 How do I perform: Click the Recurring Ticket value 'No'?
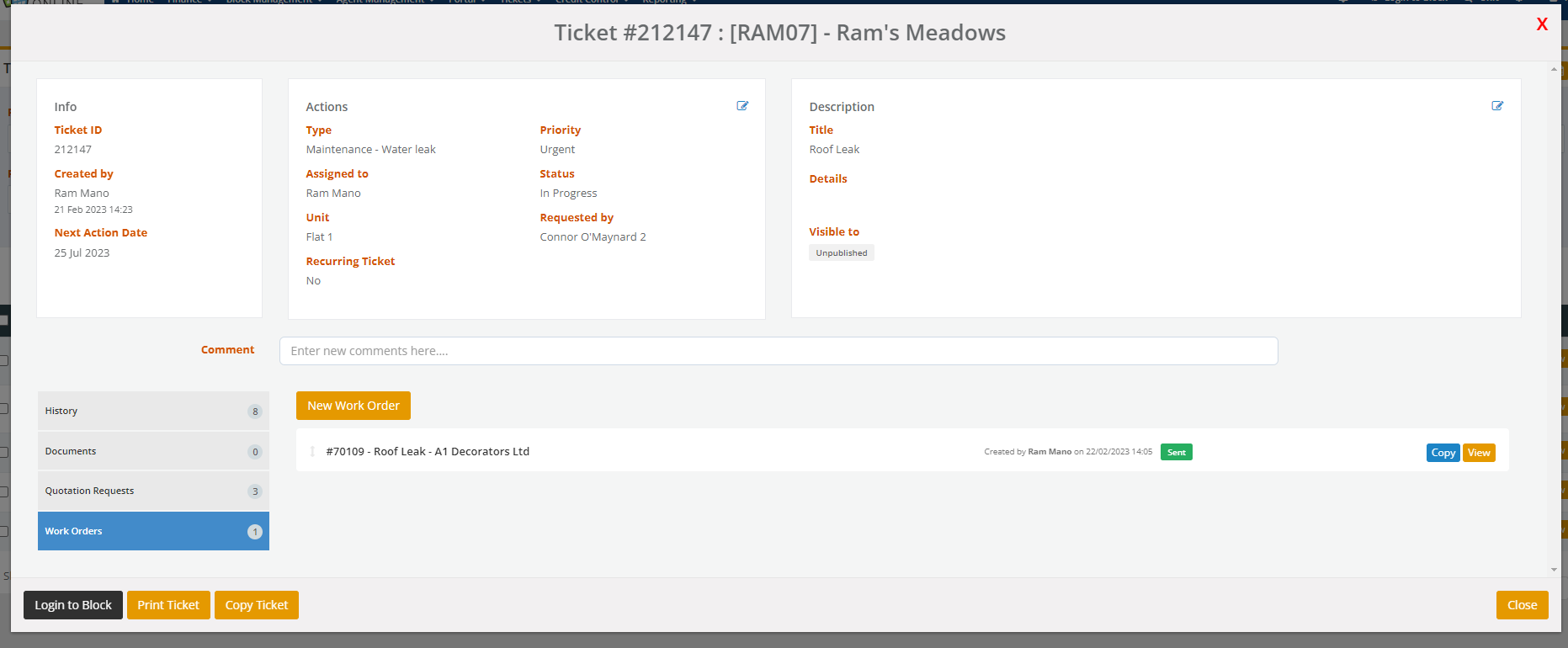point(313,281)
